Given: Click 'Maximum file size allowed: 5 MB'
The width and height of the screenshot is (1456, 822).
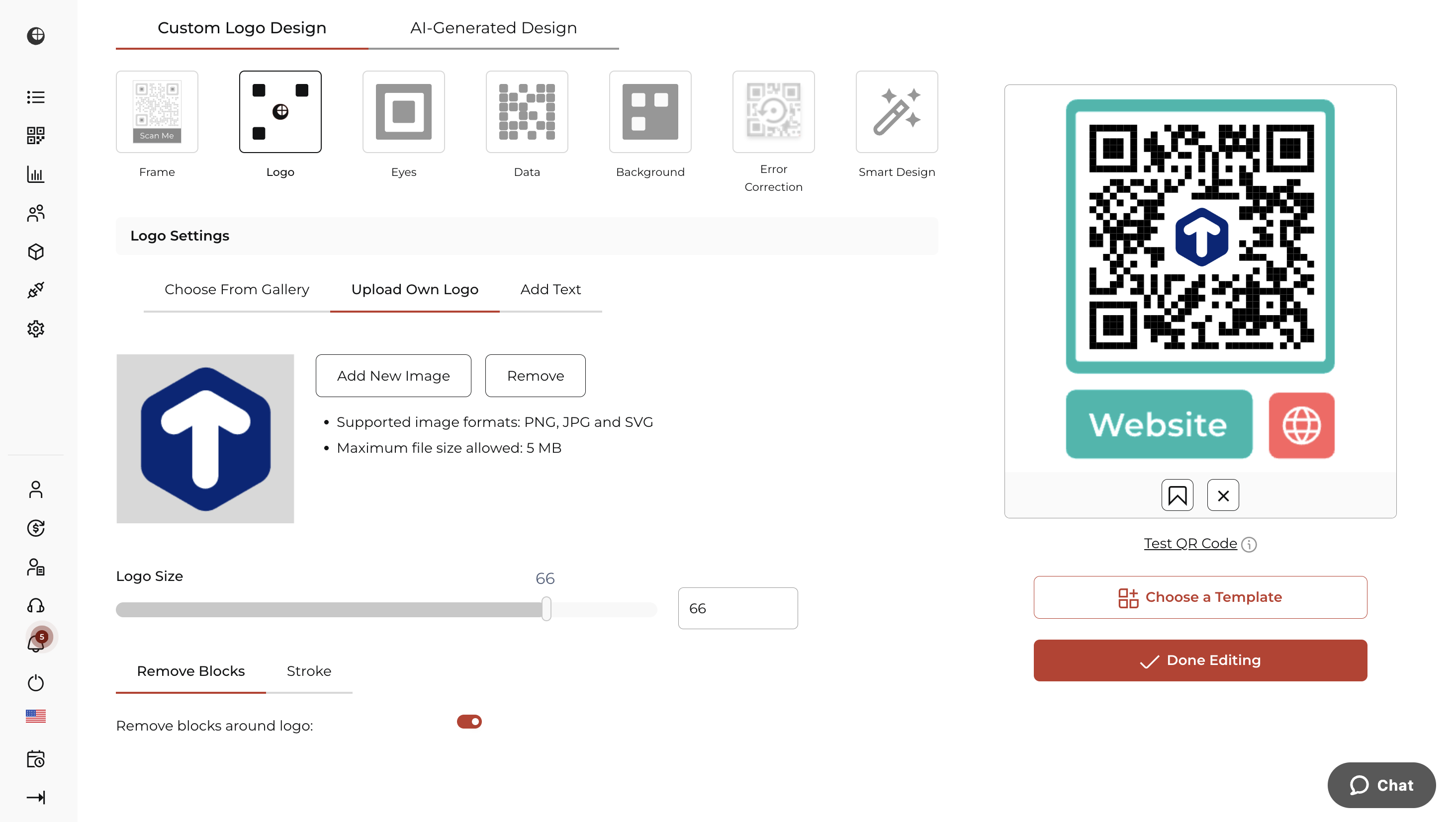Looking at the screenshot, I should 449,448.
